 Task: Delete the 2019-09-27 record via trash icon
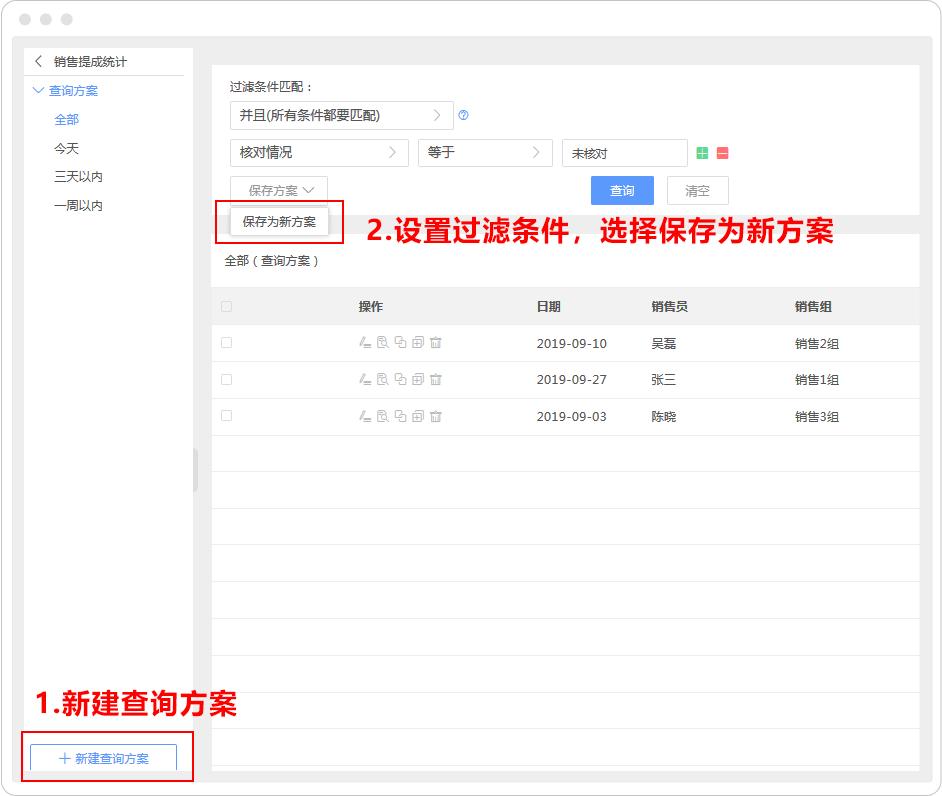pos(435,379)
